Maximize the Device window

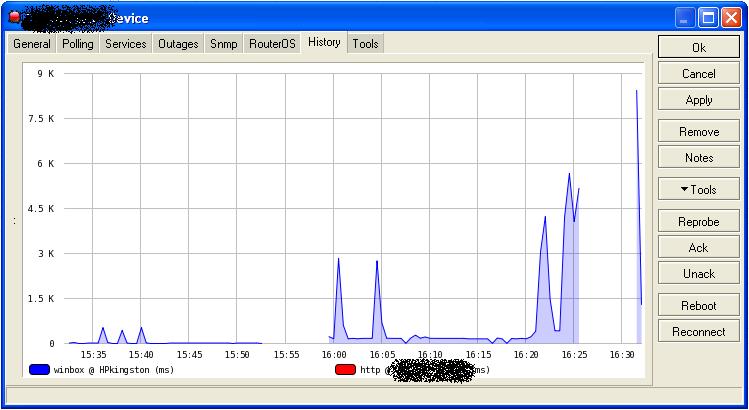click(x=708, y=19)
